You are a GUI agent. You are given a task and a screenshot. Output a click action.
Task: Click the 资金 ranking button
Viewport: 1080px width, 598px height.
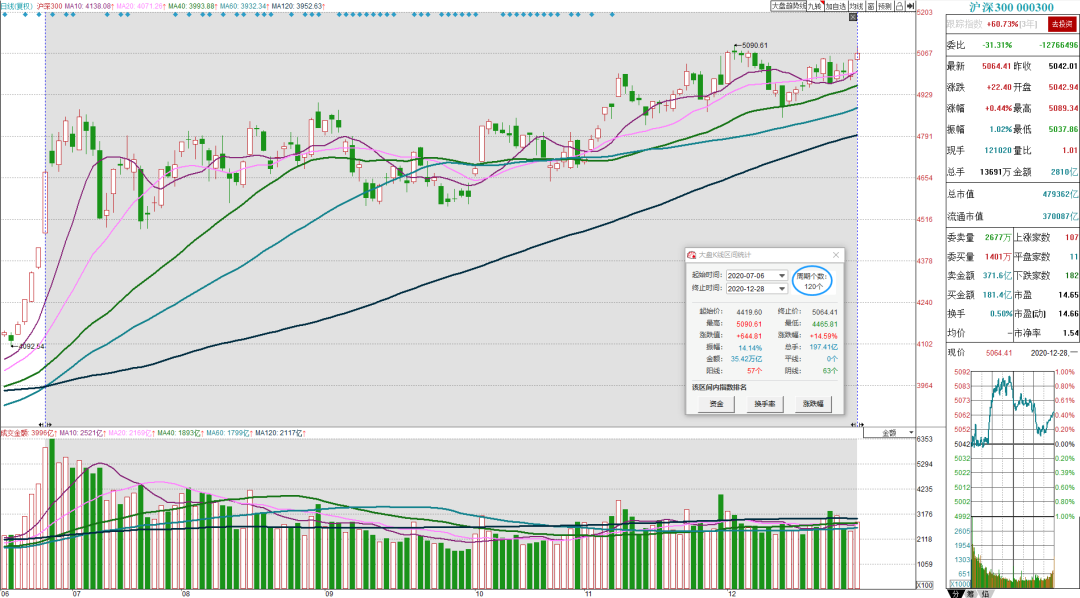(716, 404)
